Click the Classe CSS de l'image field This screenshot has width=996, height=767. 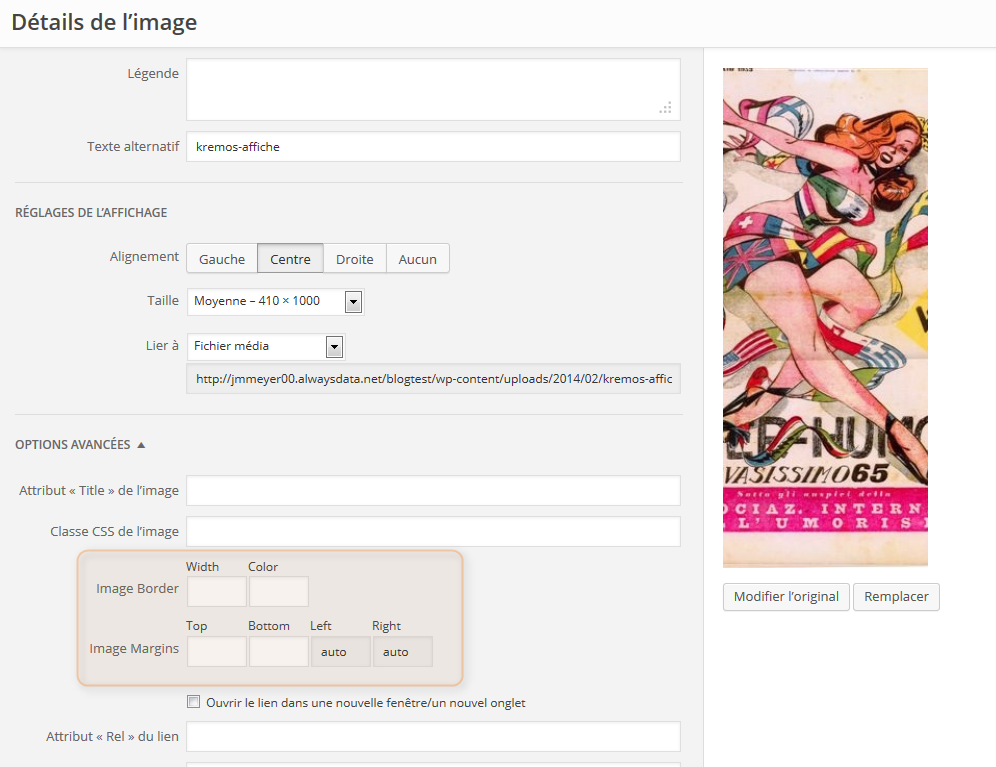[x=433, y=531]
